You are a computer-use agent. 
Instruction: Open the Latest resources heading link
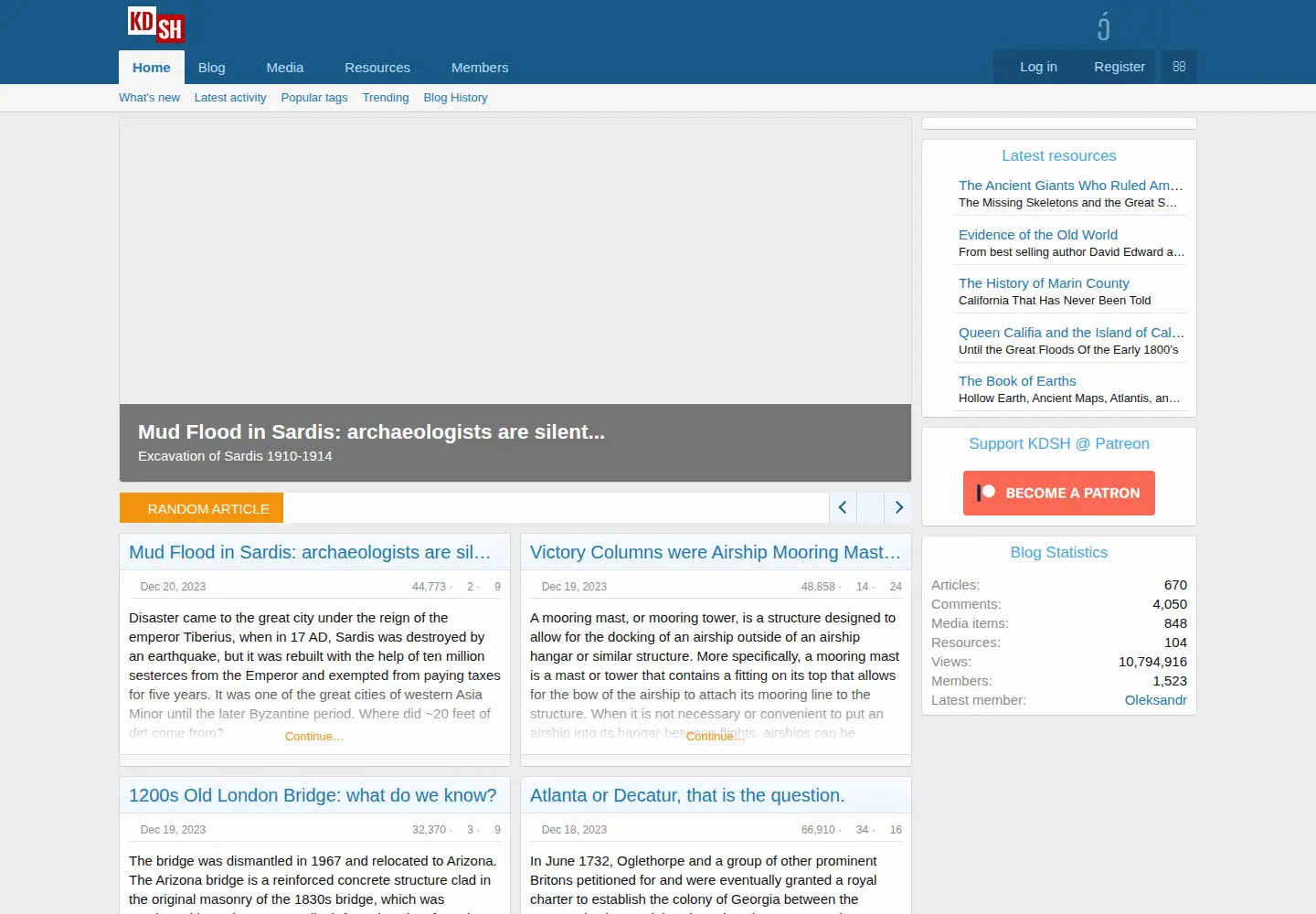pyautogui.click(x=1059, y=156)
